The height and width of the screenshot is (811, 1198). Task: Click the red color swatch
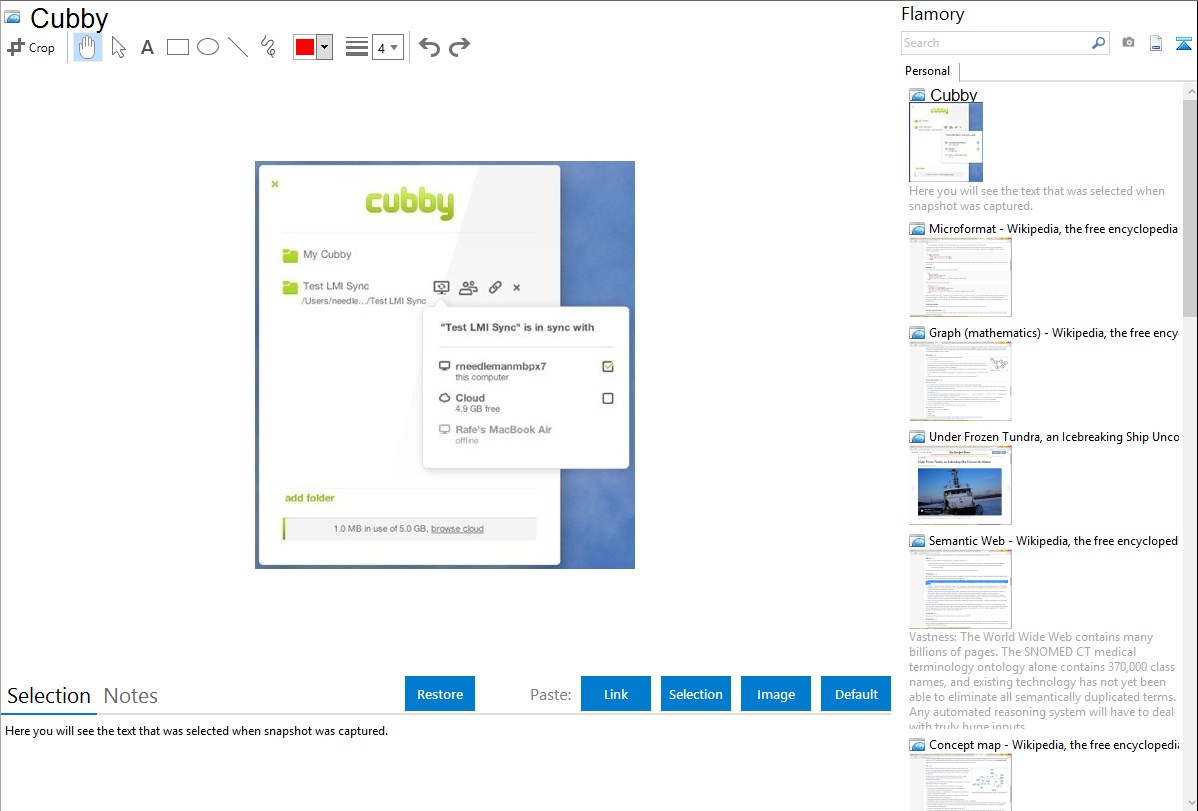(305, 47)
